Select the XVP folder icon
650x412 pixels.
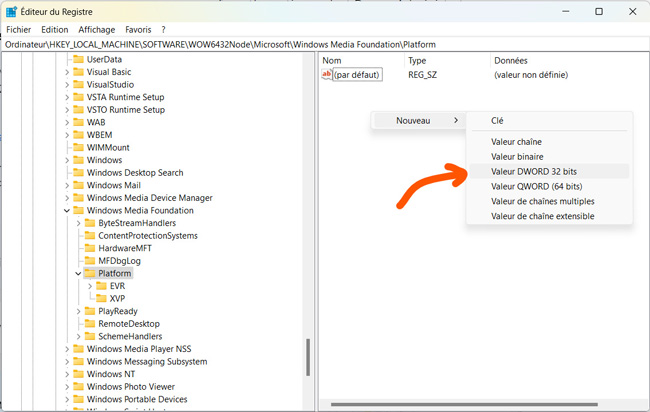click(x=101, y=298)
